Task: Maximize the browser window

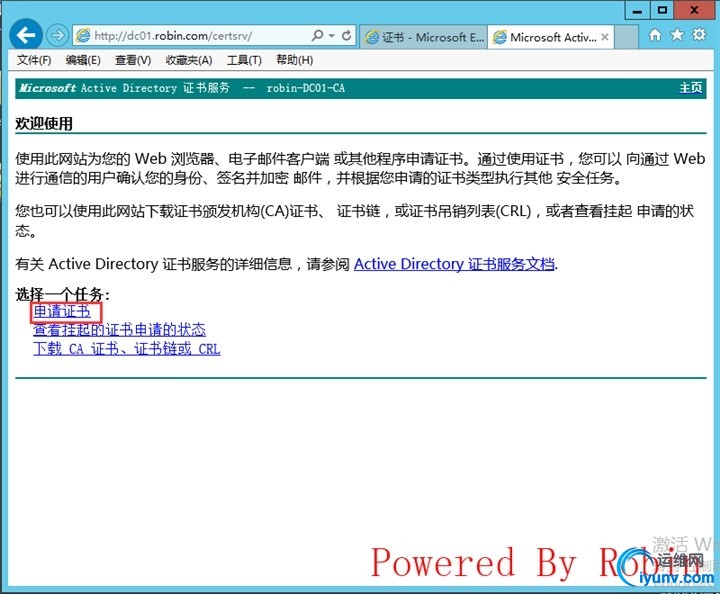Action: coord(662,10)
